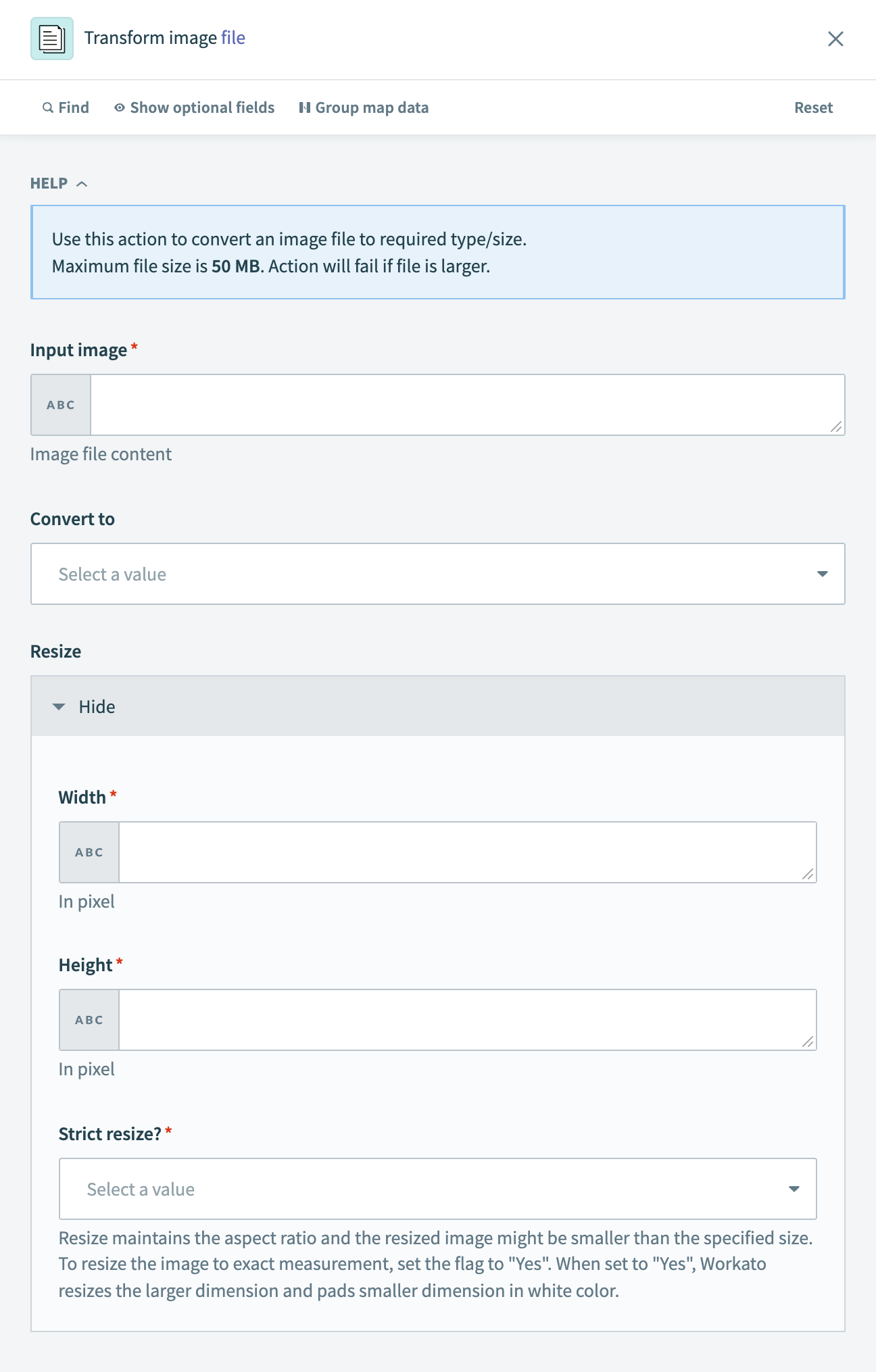Close the Transform image file panel
This screenshot has height=1372, width=876.
[x=836, y=39]
